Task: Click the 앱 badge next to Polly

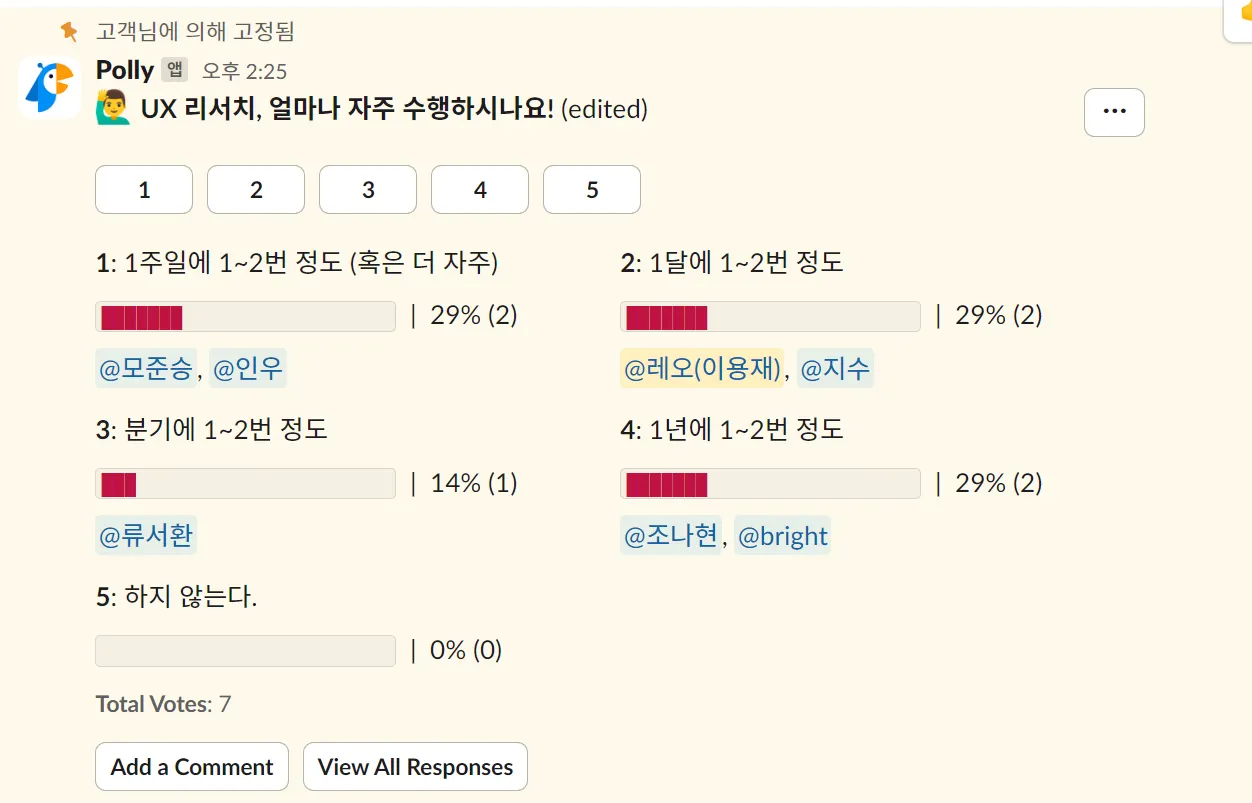Action: pos(174,70)
